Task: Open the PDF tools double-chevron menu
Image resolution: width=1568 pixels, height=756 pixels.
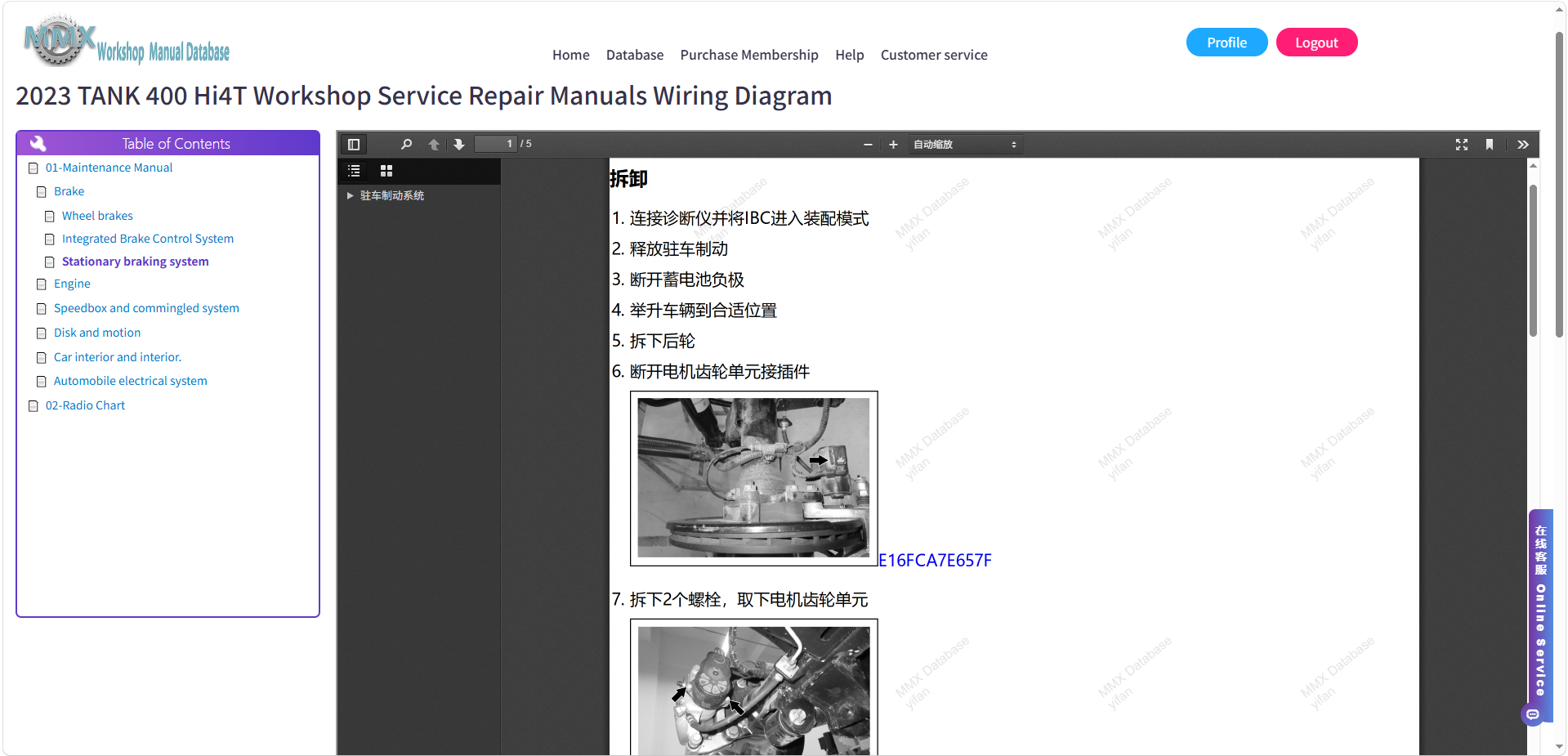Action: [x=1523, y=145]
